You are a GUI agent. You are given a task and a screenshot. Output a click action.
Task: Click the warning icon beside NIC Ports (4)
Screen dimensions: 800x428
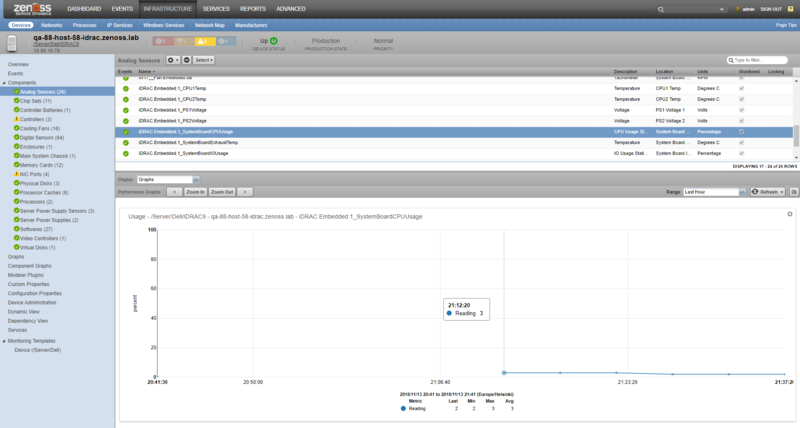[16, 174]
